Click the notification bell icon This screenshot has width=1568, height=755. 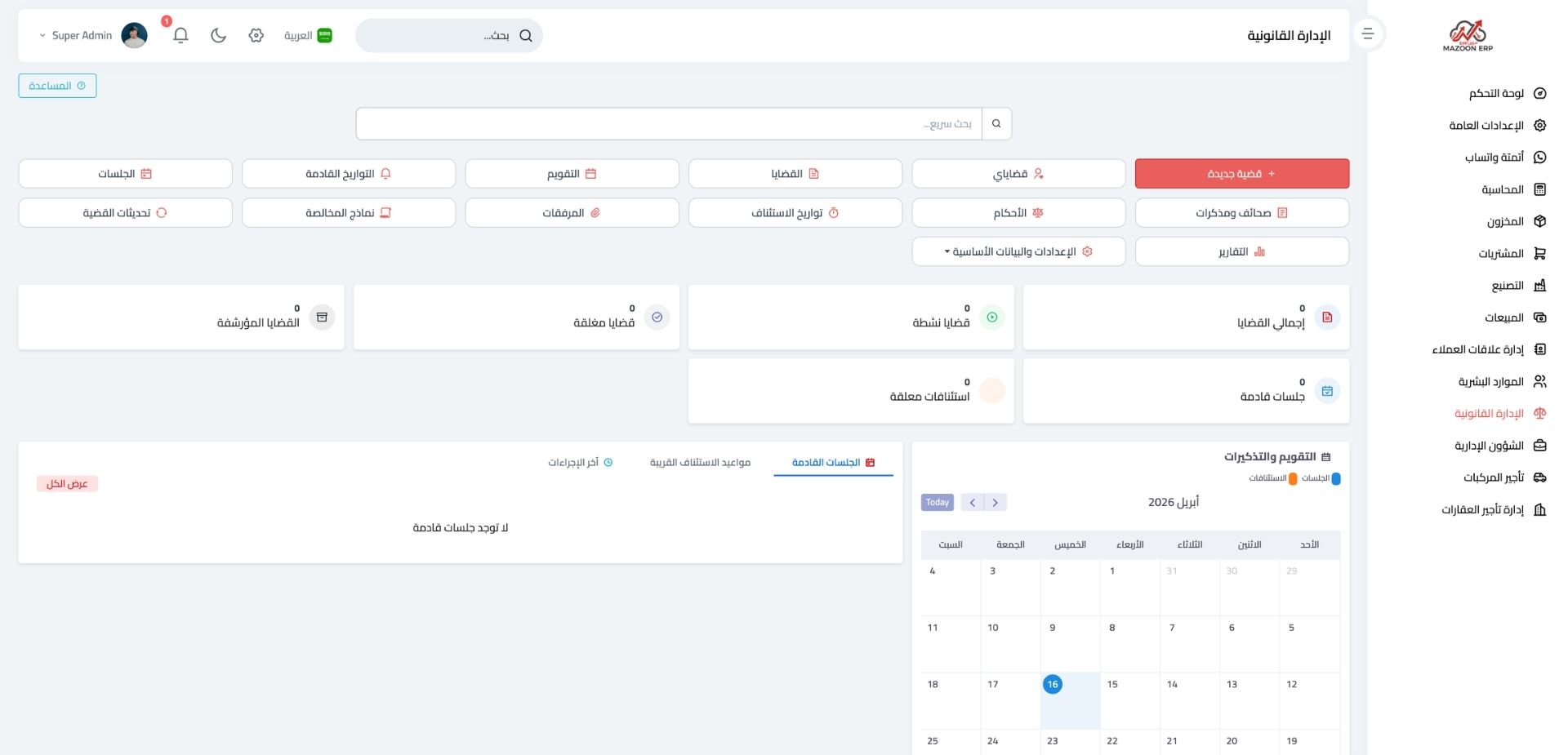[180, 35]
